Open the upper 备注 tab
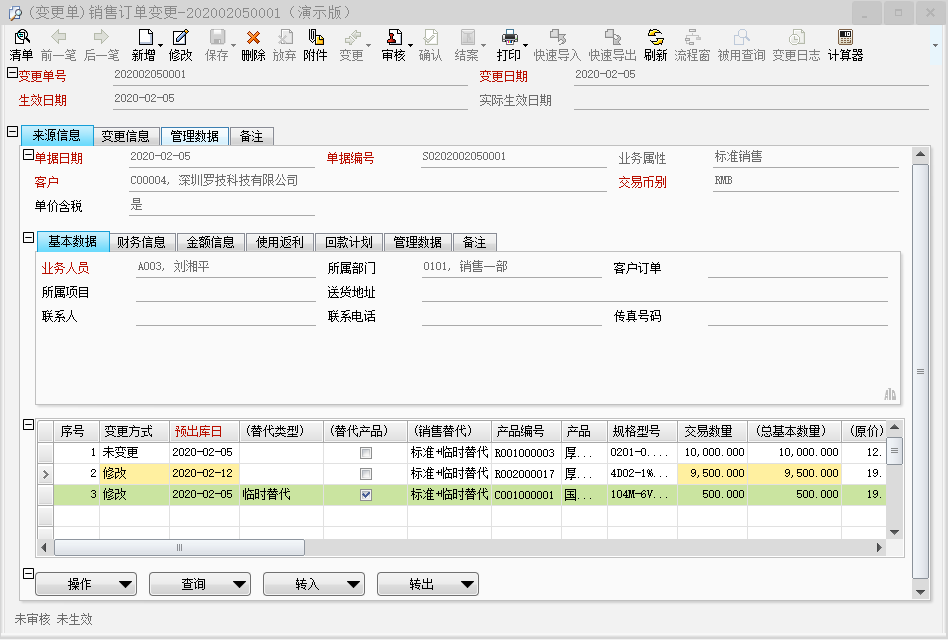Image resolution: width=948 pixels, height=640 pixels. [x=252, y=136]
